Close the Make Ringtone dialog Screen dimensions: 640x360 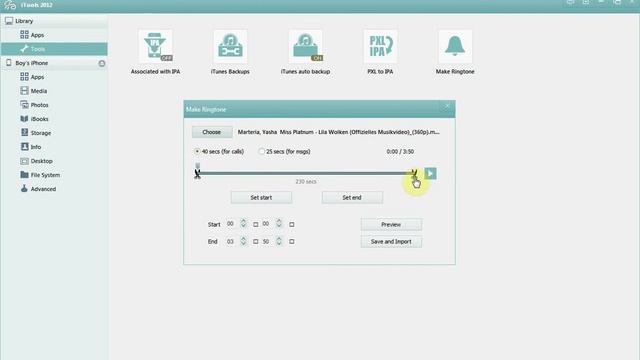tap(447, 106)
